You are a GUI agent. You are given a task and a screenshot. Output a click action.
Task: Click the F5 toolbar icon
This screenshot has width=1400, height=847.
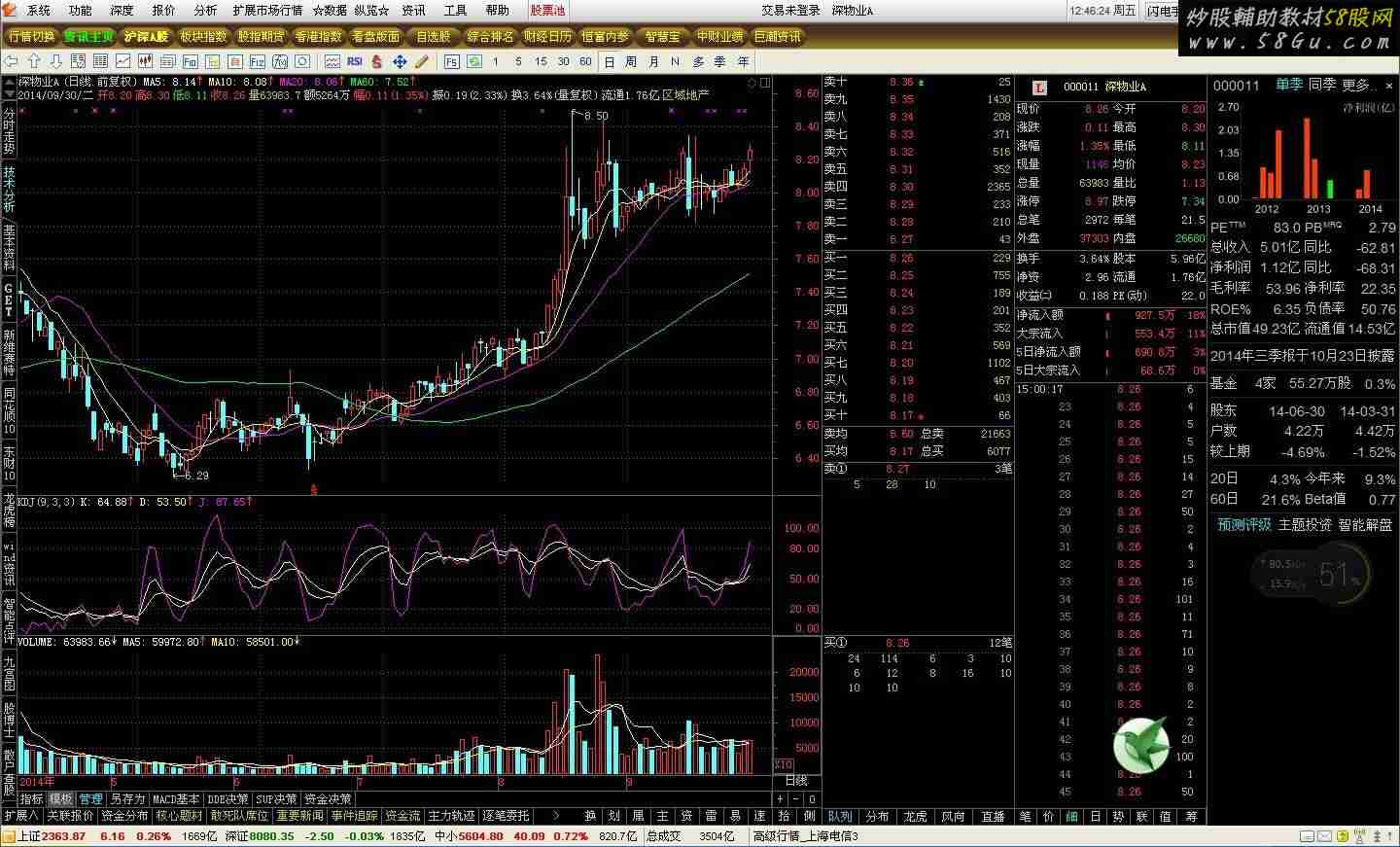451,61
